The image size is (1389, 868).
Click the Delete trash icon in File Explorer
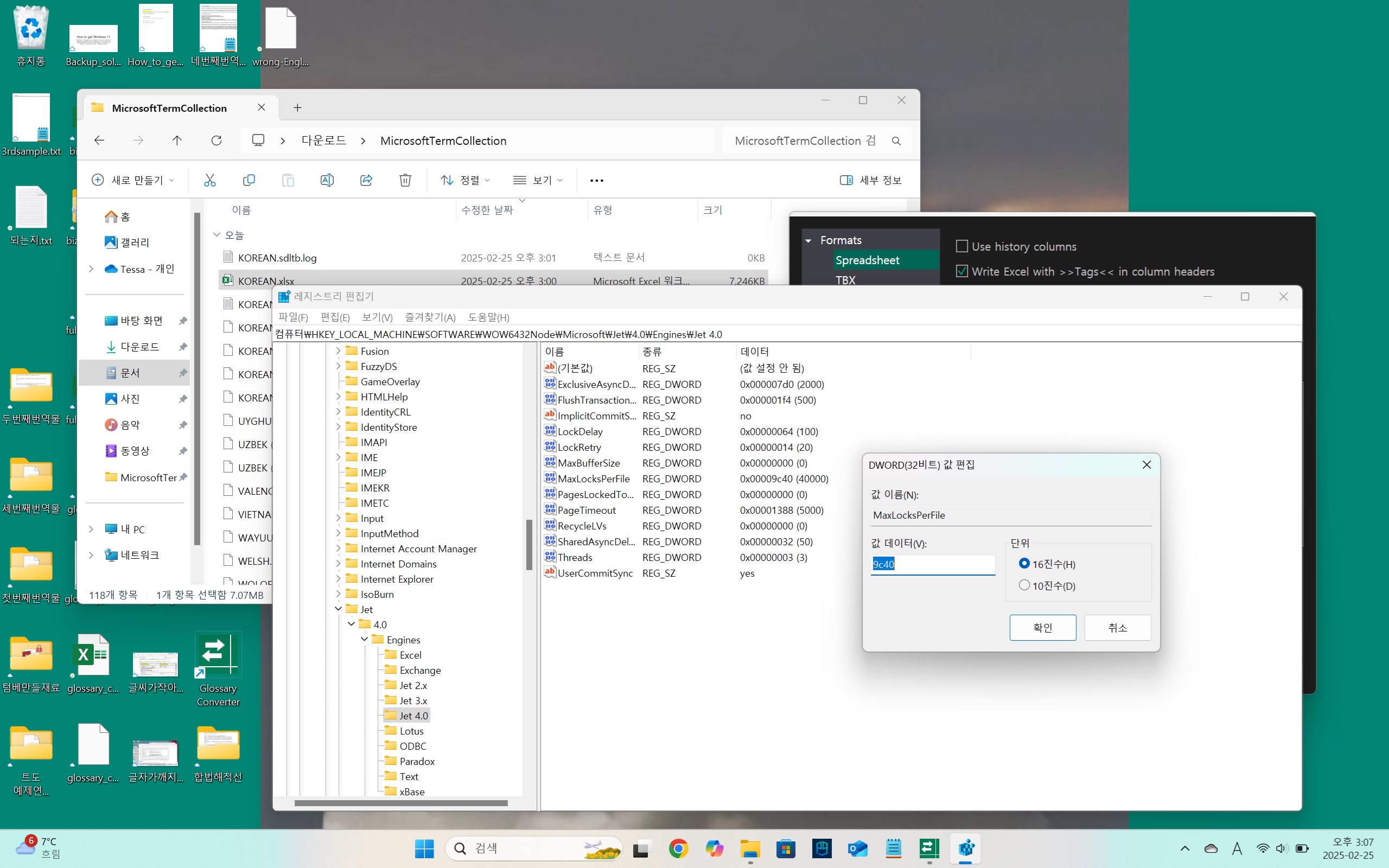coord(405,180)
